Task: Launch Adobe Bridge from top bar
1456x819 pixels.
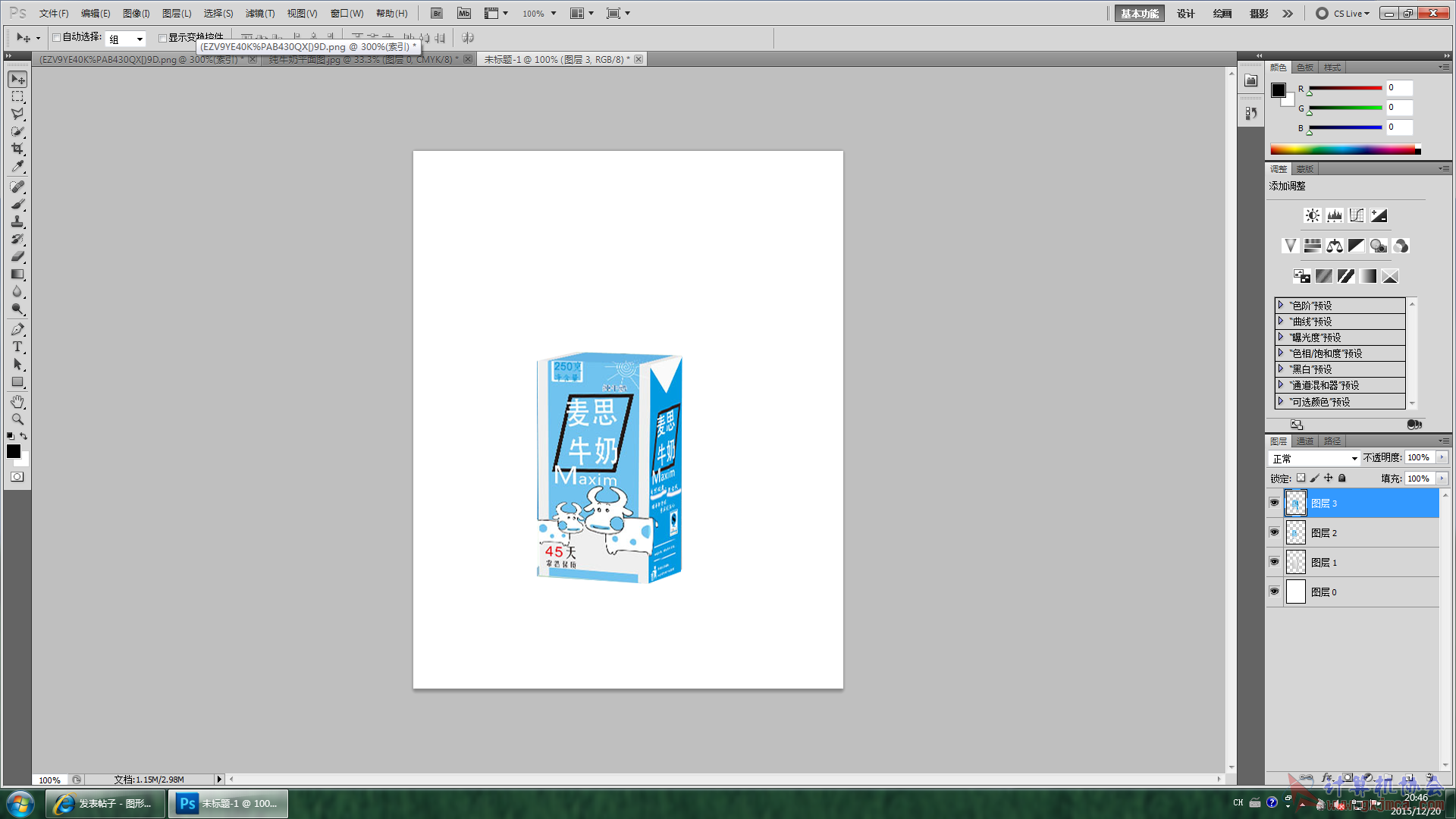Action: pyautogui.click(x=437, y=14)
